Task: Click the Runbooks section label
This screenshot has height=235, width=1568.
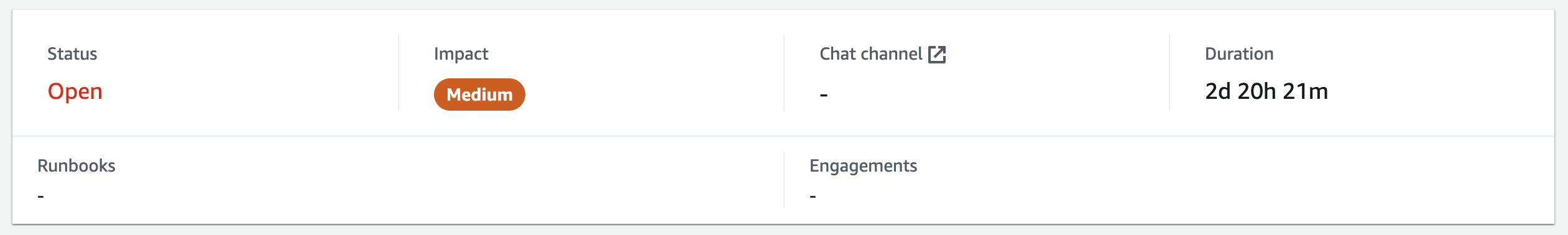Action: click(x=76, y=166)
